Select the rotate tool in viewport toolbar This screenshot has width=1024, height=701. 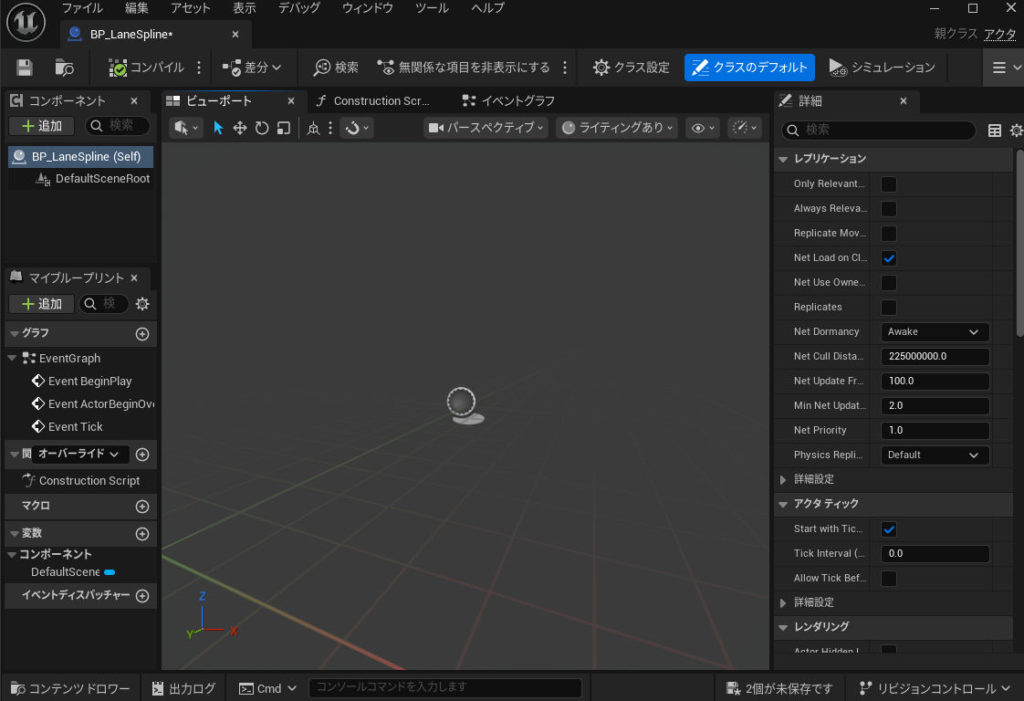point(262,128)
